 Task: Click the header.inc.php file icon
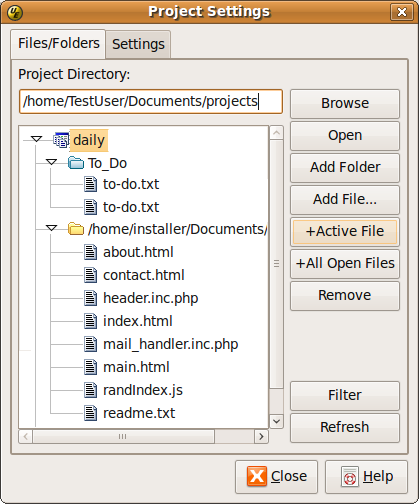click(91, 298)
